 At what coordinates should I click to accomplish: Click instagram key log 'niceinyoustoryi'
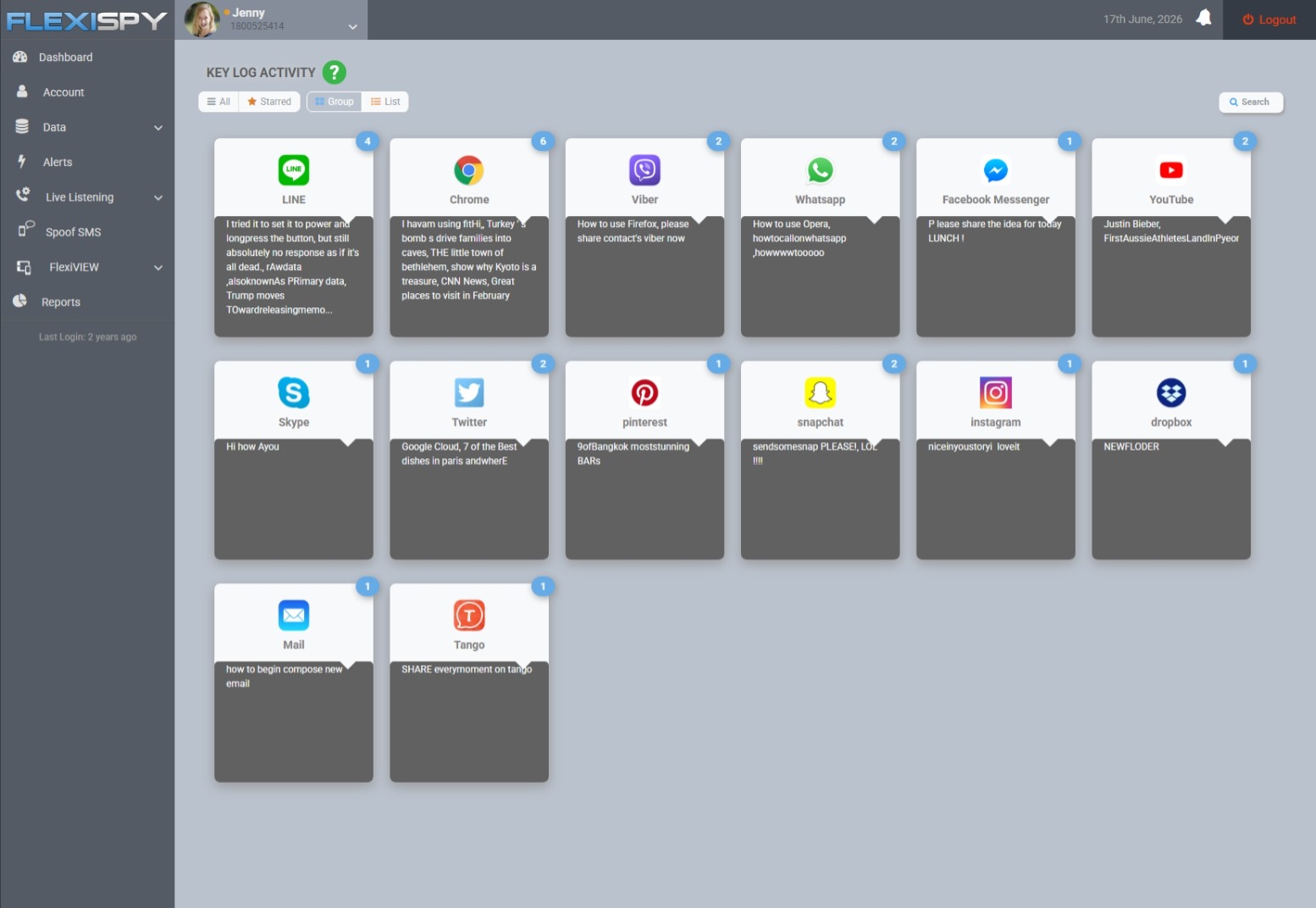(974, 446)
